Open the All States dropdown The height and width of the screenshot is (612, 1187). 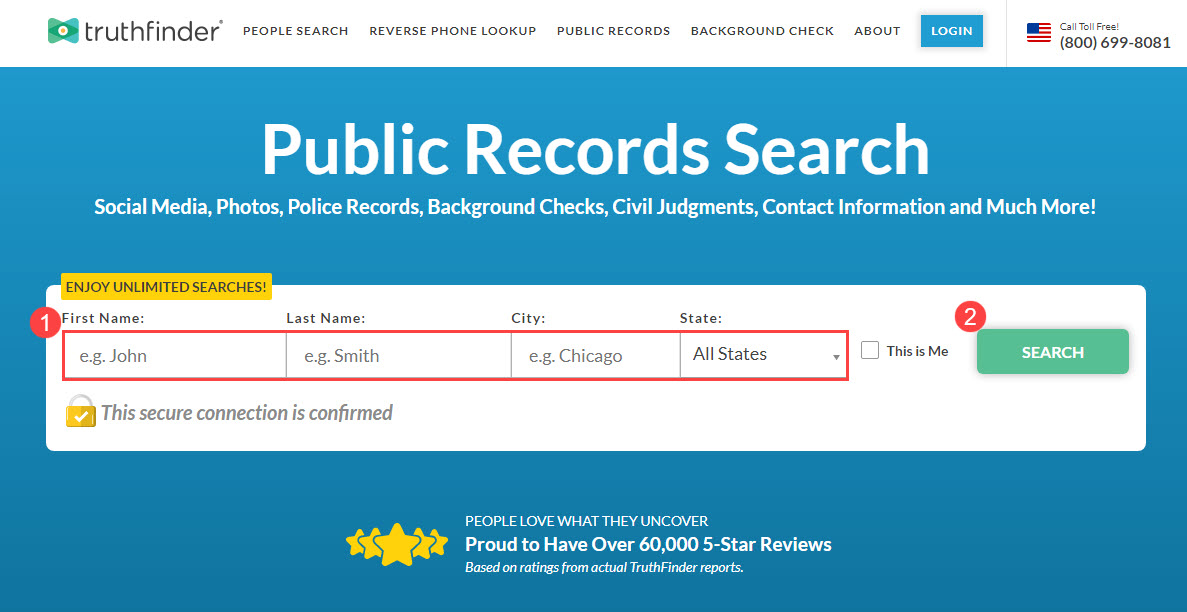[763, 354]
